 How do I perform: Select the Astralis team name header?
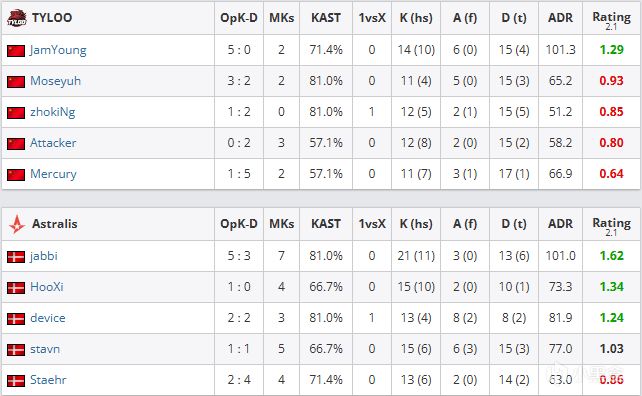pos(54,224)
